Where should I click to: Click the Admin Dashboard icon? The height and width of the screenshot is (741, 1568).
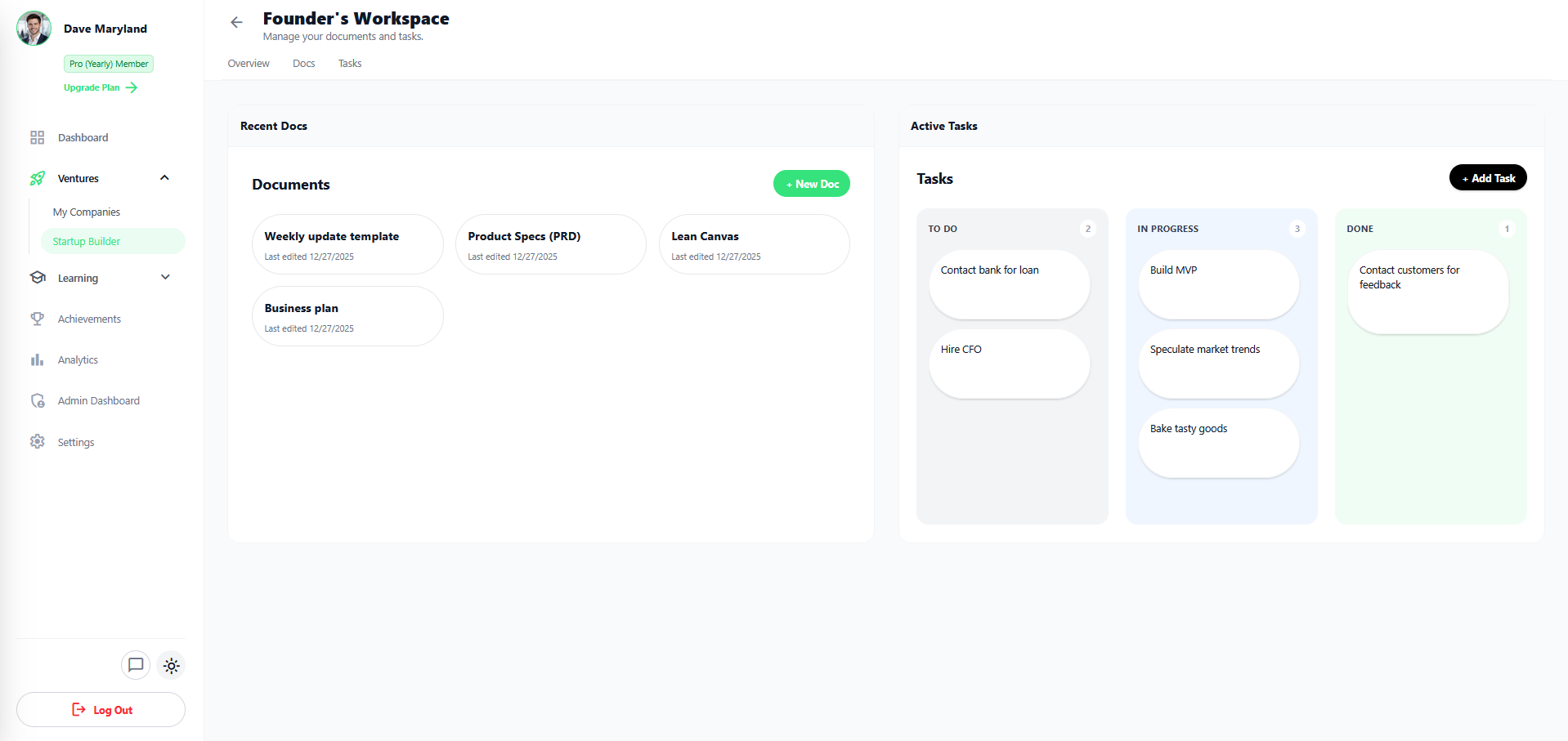(38, 400)
